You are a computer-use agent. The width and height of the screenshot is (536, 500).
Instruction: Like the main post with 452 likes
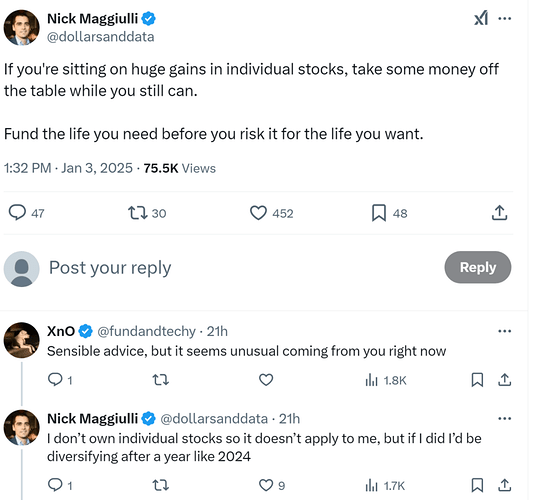pyautogui.click(x=271, y=213)
